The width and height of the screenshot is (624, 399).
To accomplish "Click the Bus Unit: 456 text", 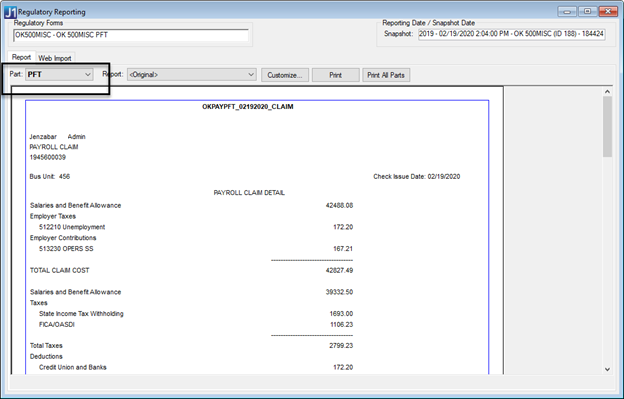I will point(50,176).
